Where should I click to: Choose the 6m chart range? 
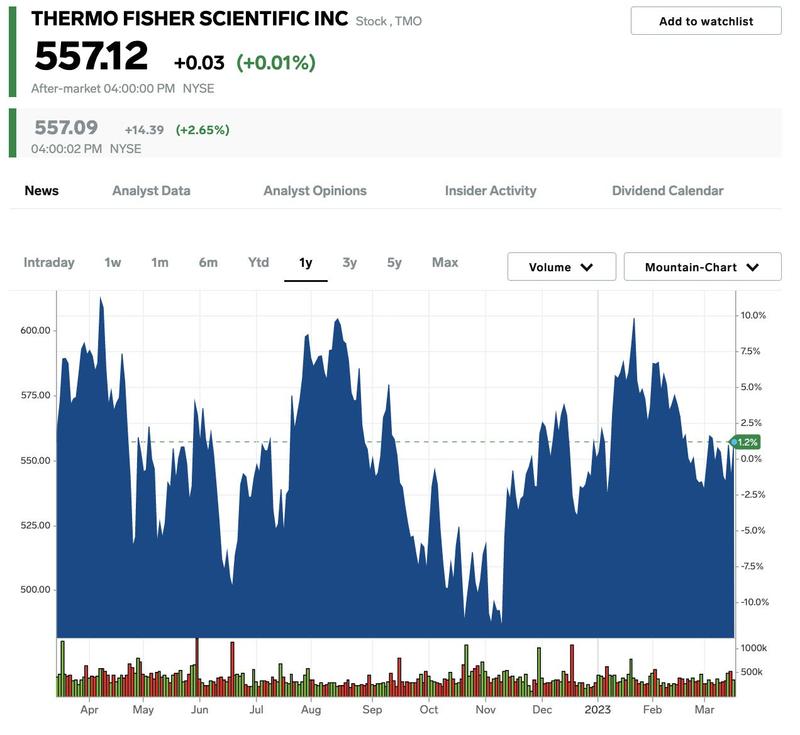pyautogui.click(x=208, y=263)
